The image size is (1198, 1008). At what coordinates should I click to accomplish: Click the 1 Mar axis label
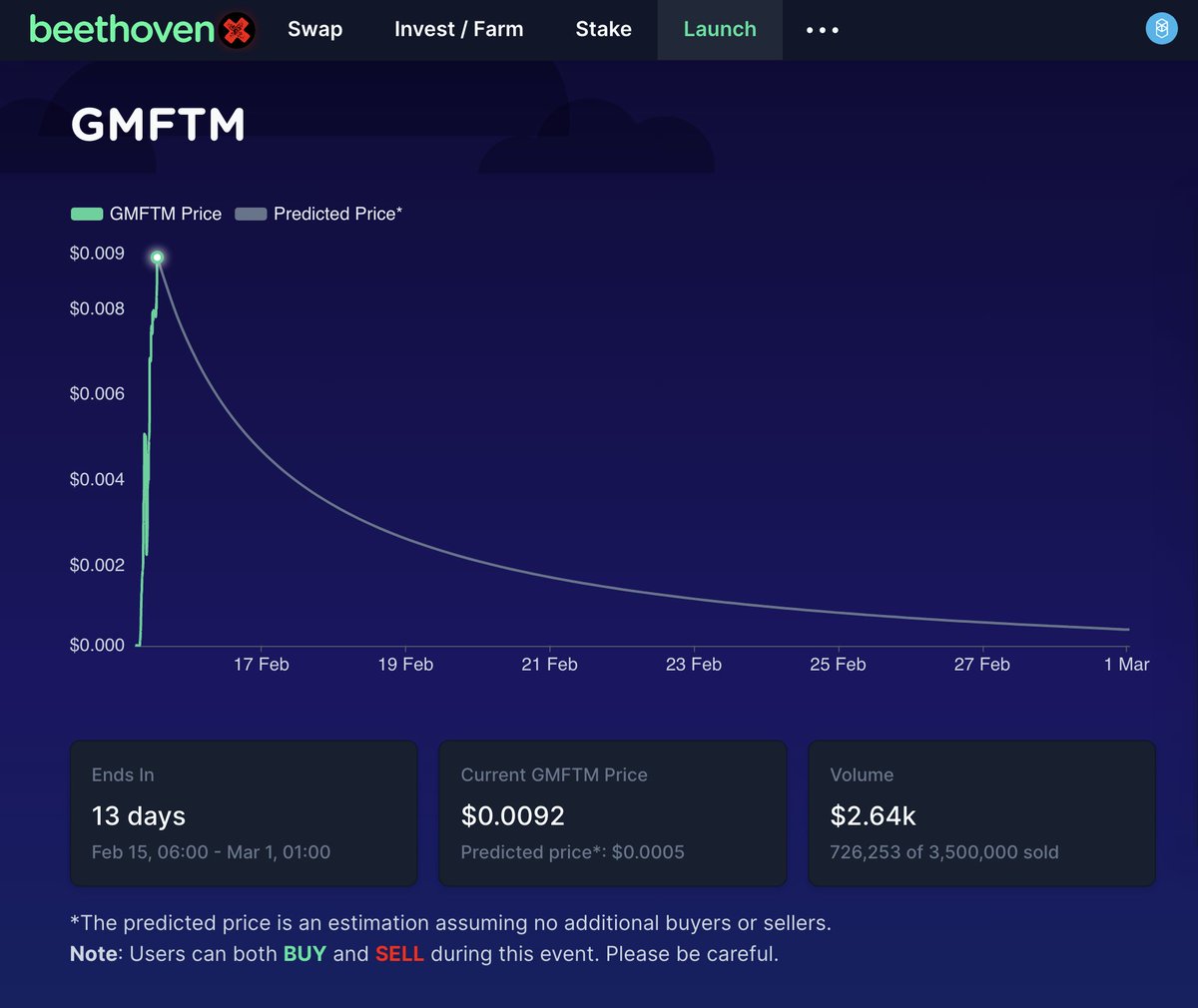tap(1127, 665)
